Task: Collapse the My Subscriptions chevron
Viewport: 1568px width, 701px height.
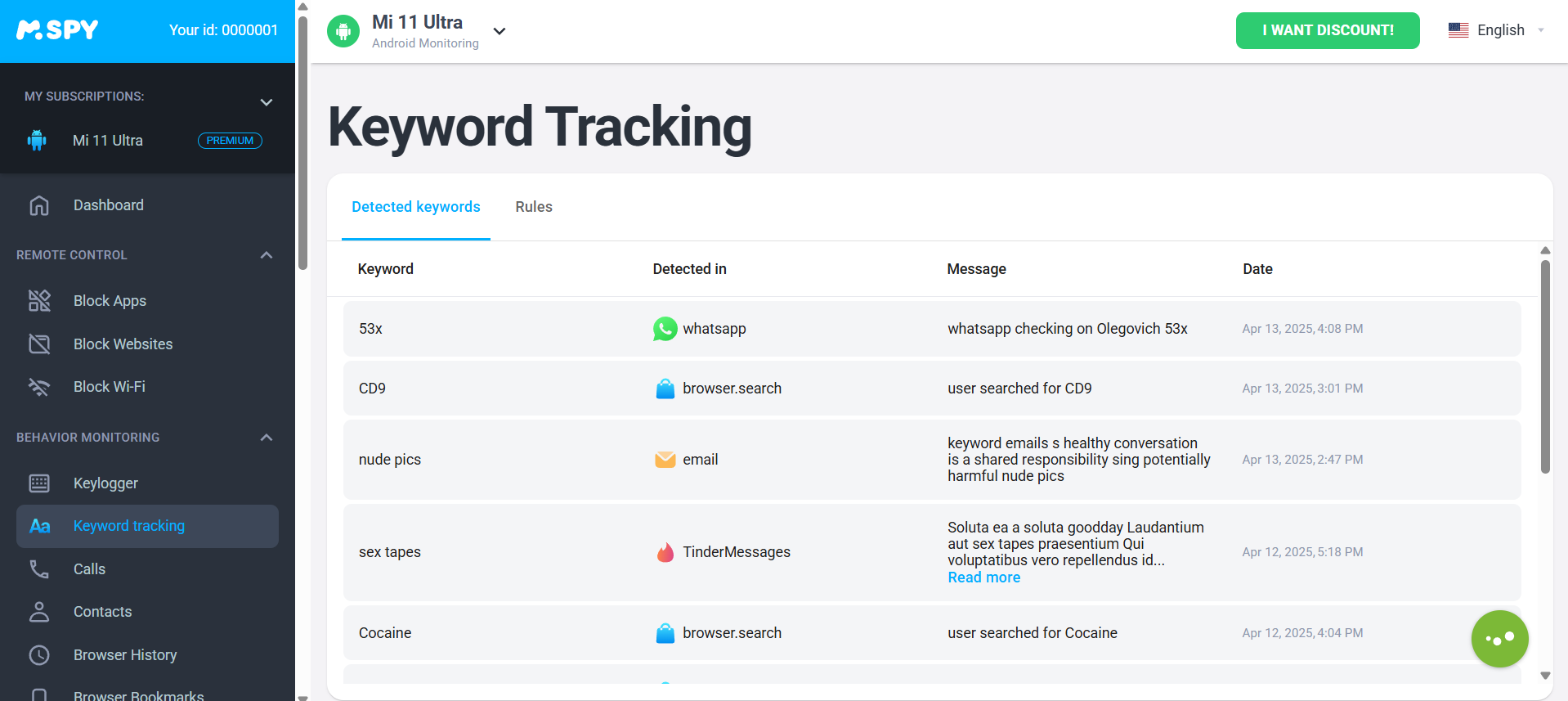Action: pos(266,102)
